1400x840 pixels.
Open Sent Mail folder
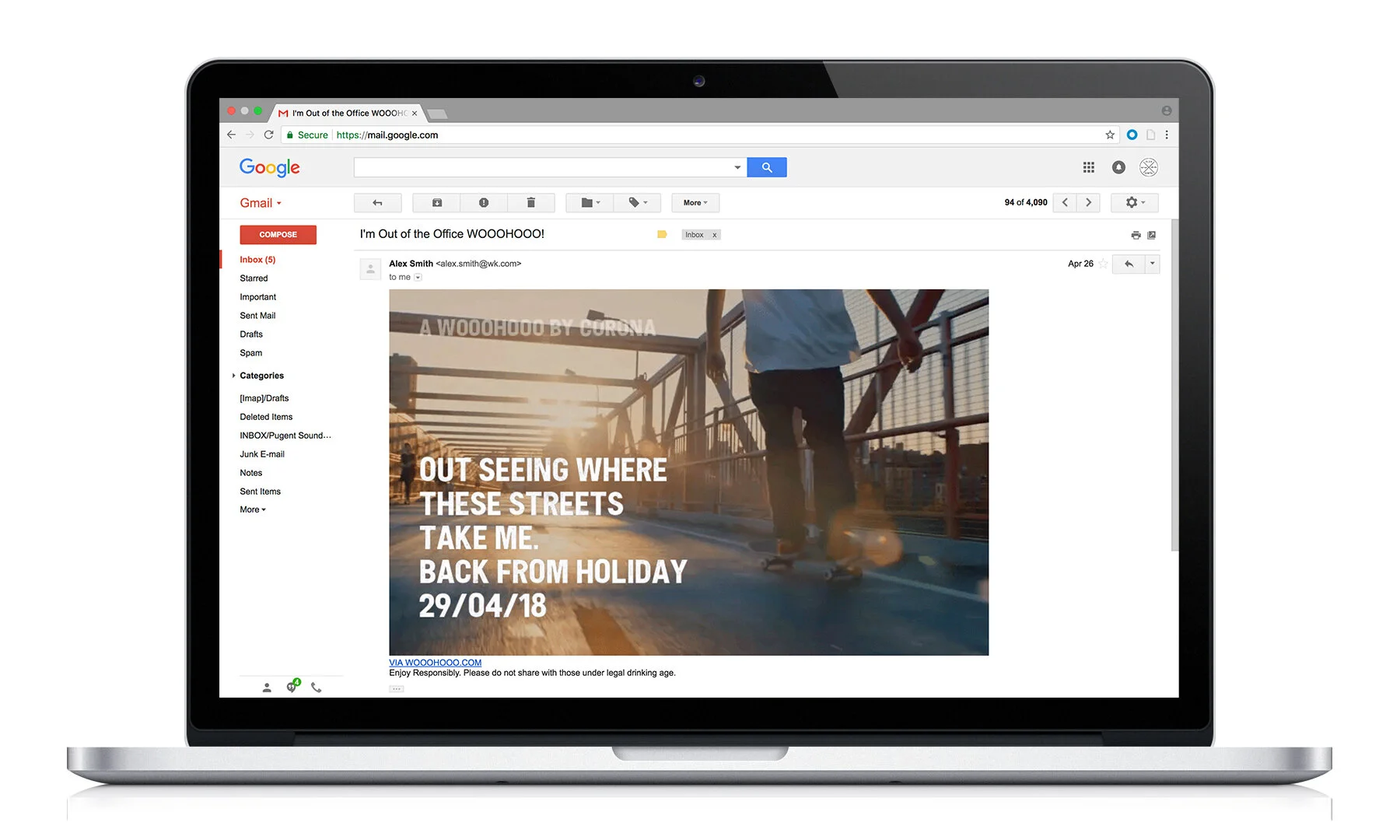(x=257, y=316)
